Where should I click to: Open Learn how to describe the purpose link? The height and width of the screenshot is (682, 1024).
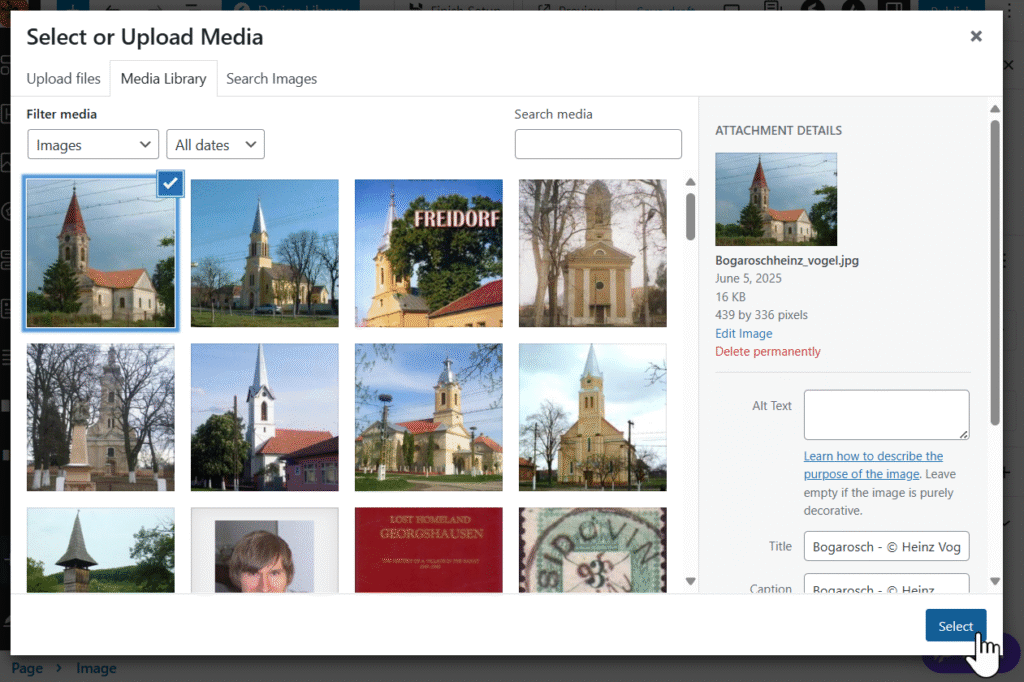(x=873, y=465)
